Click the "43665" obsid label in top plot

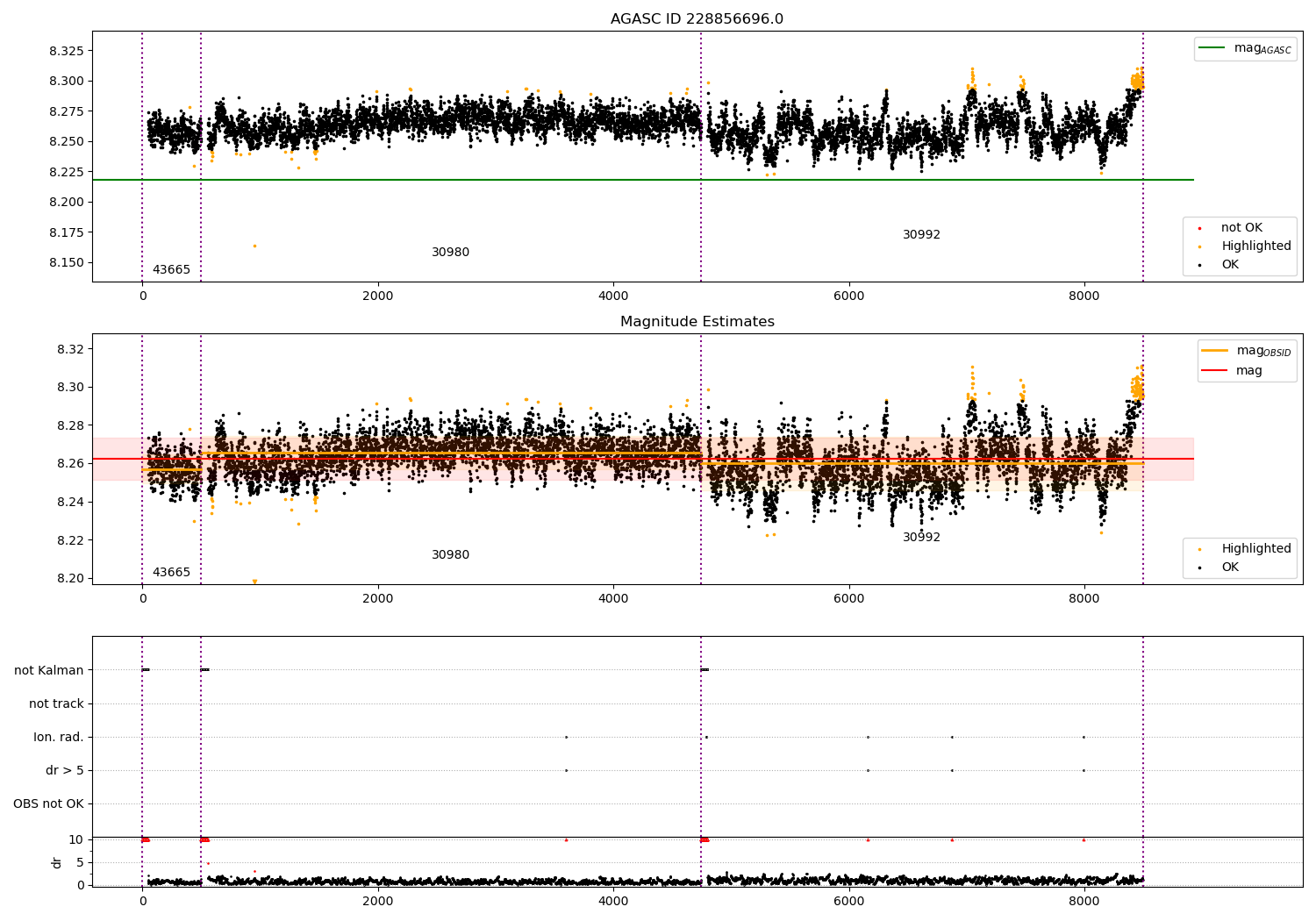171,270
